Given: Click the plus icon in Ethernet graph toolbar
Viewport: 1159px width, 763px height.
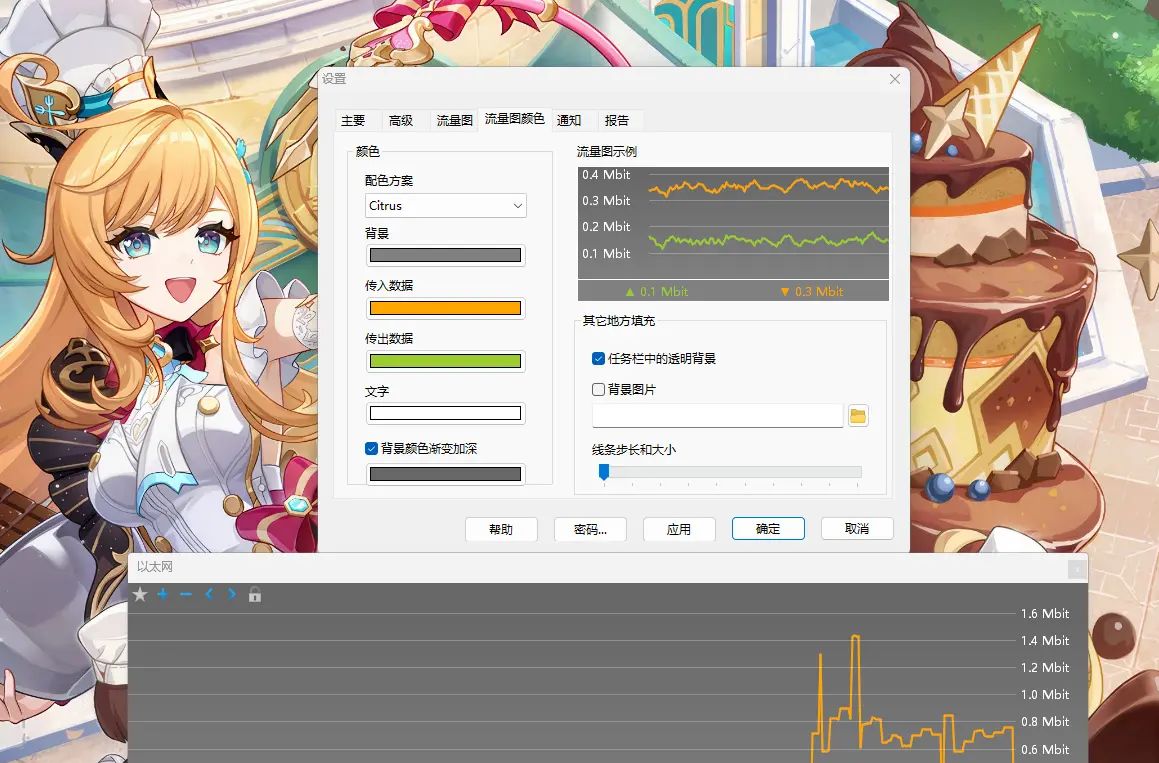Looking at the screenshot, I should [163, 594].
